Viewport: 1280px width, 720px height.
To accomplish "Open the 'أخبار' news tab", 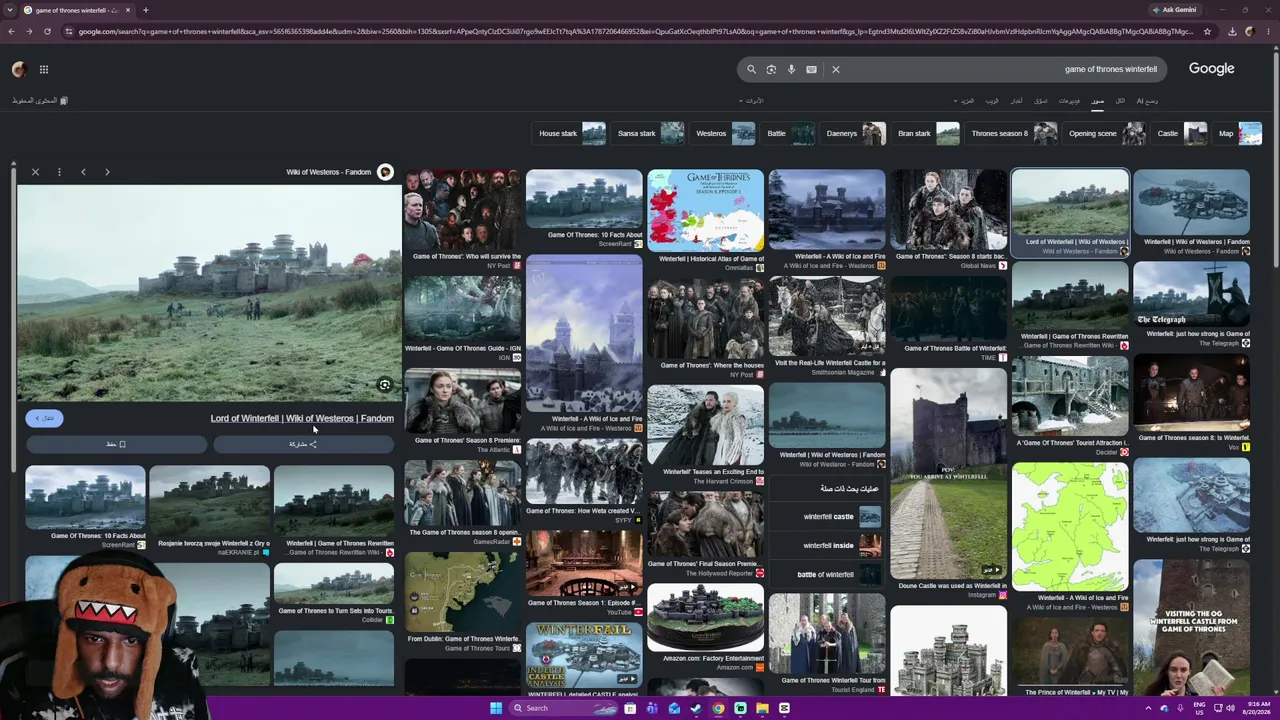I will pyautogui.click(x=1016, y=101).
